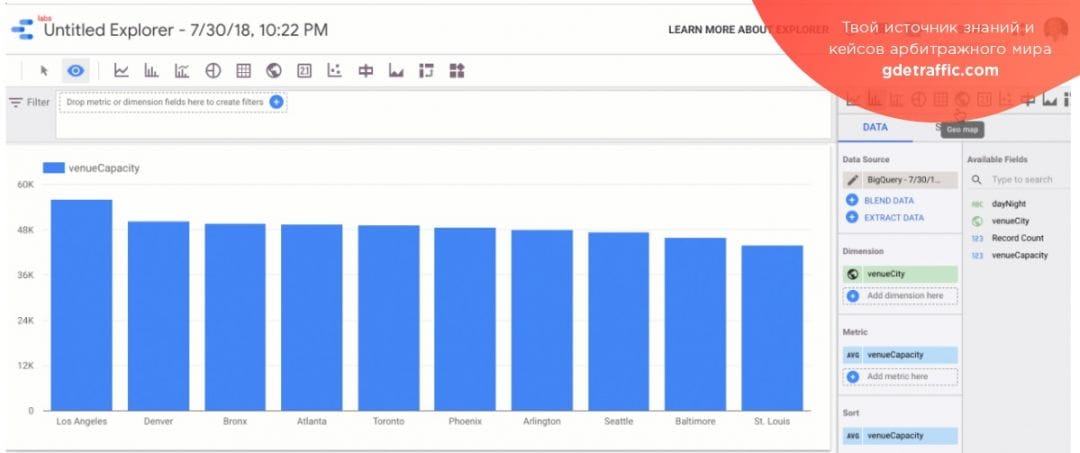Screen dimensions: 1080x453
Task: Click the blue venueCapacity legend swatch
Action: coord(54,168)
